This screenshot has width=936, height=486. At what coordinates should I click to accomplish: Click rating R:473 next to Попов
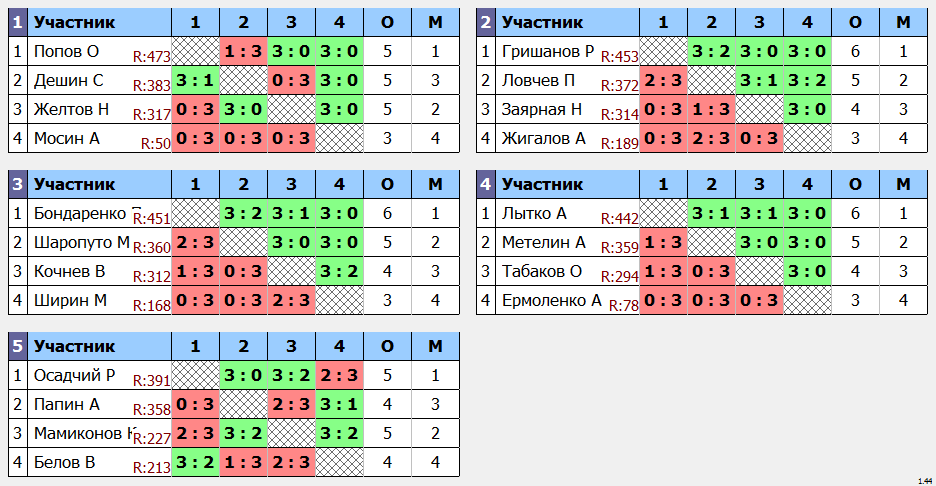pyautogui.click(x=152, y=57)
